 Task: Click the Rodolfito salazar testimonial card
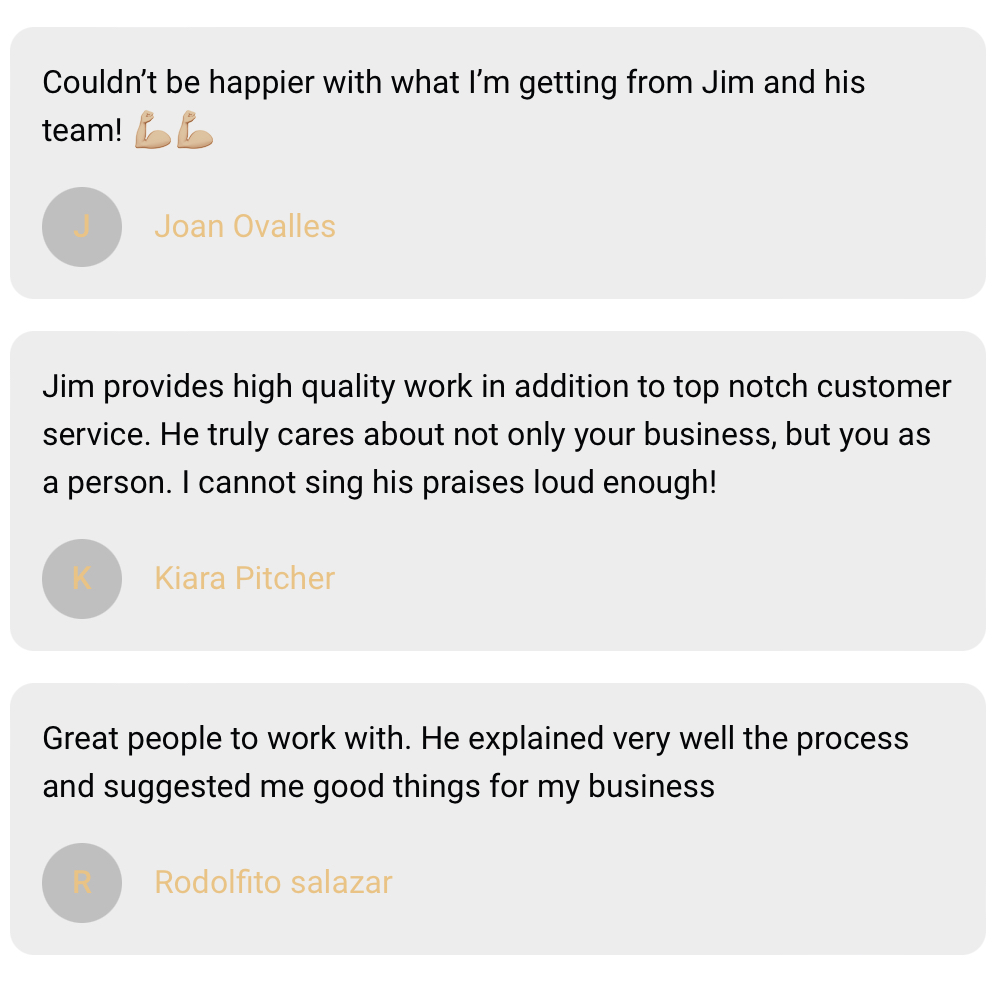pos(498,819)
